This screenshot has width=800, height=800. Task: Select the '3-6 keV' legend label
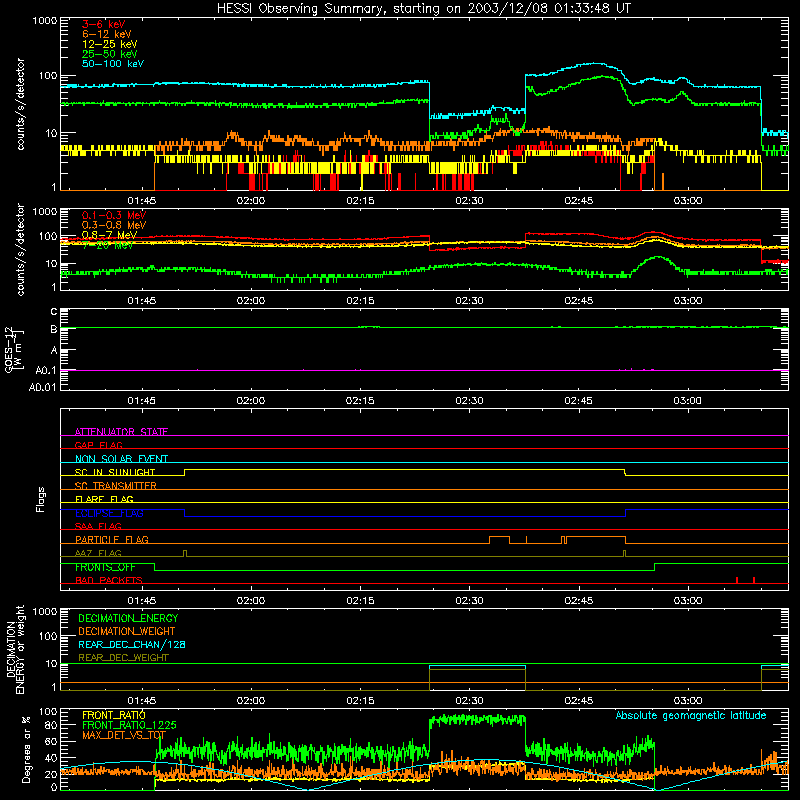[x=103, y=24]
